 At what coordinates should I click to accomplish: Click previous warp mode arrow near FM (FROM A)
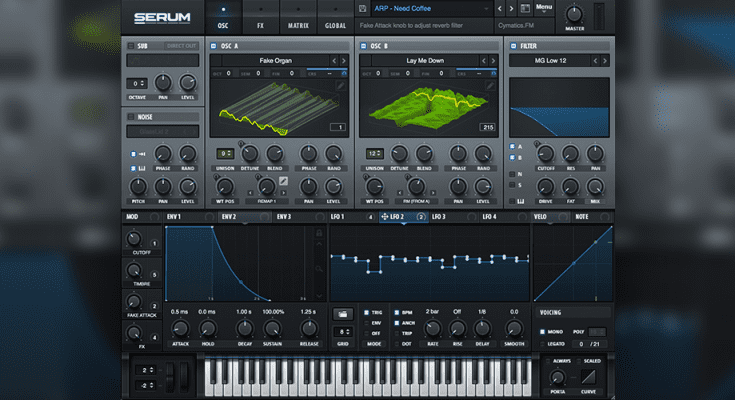pos(400,193)
